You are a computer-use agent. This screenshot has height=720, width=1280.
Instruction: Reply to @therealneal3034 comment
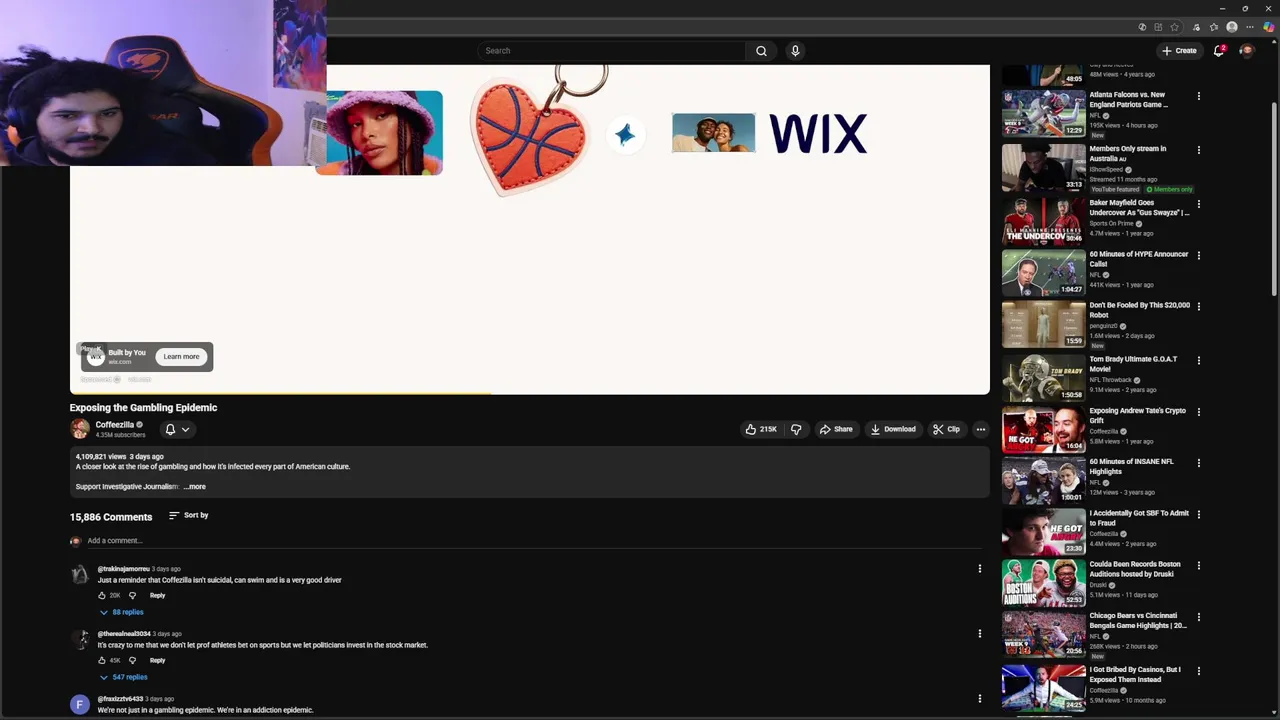click(x=157, y=660)
